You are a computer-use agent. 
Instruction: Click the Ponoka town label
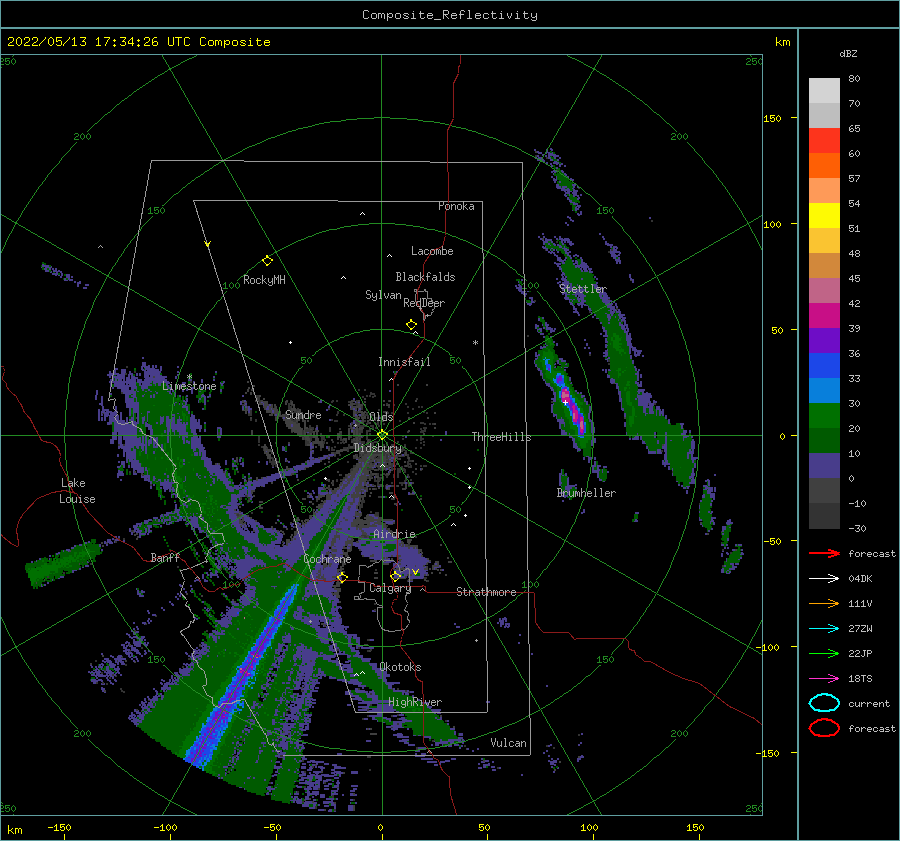(456, 206)
